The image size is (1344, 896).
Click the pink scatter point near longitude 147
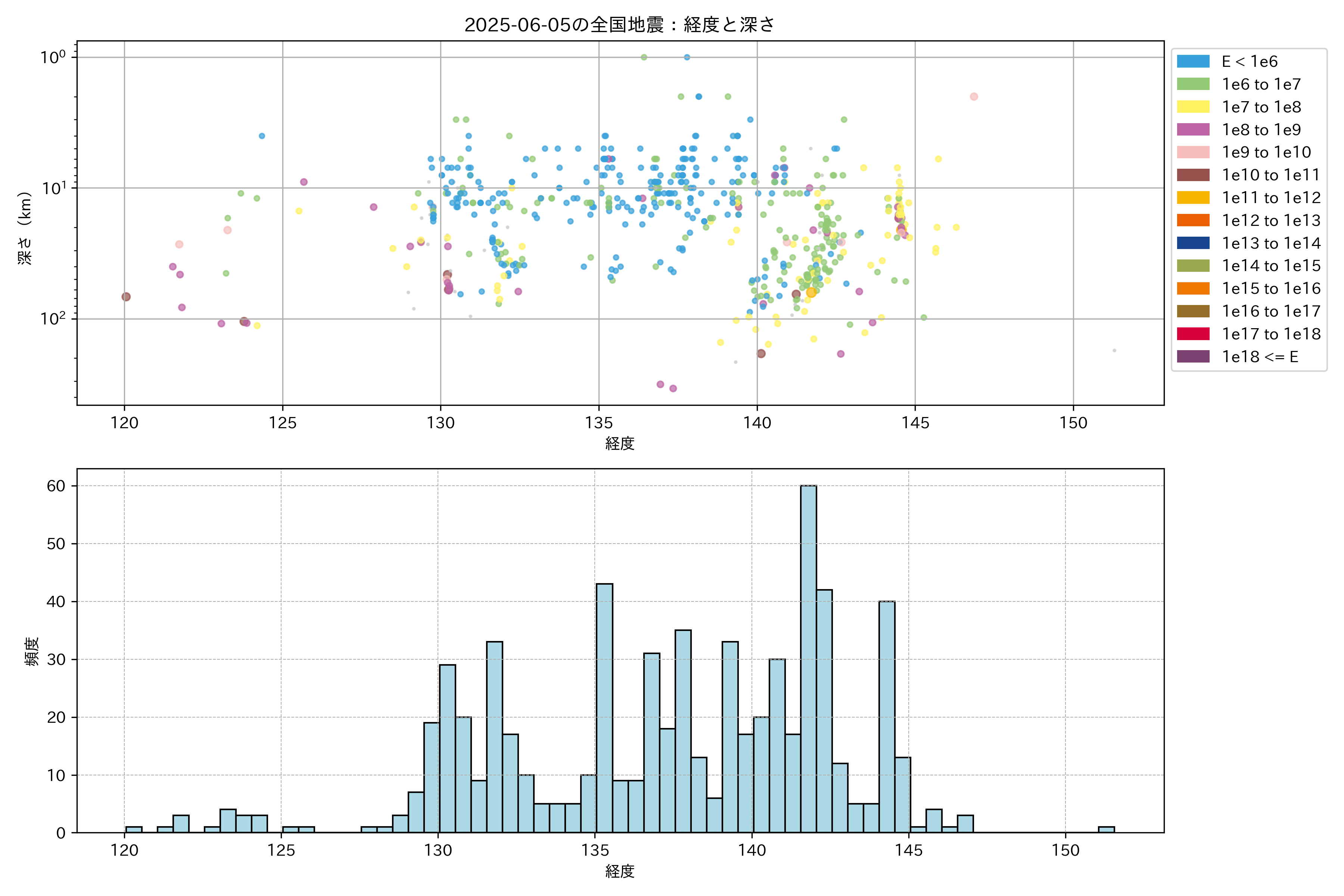click(x=974, y=97)
